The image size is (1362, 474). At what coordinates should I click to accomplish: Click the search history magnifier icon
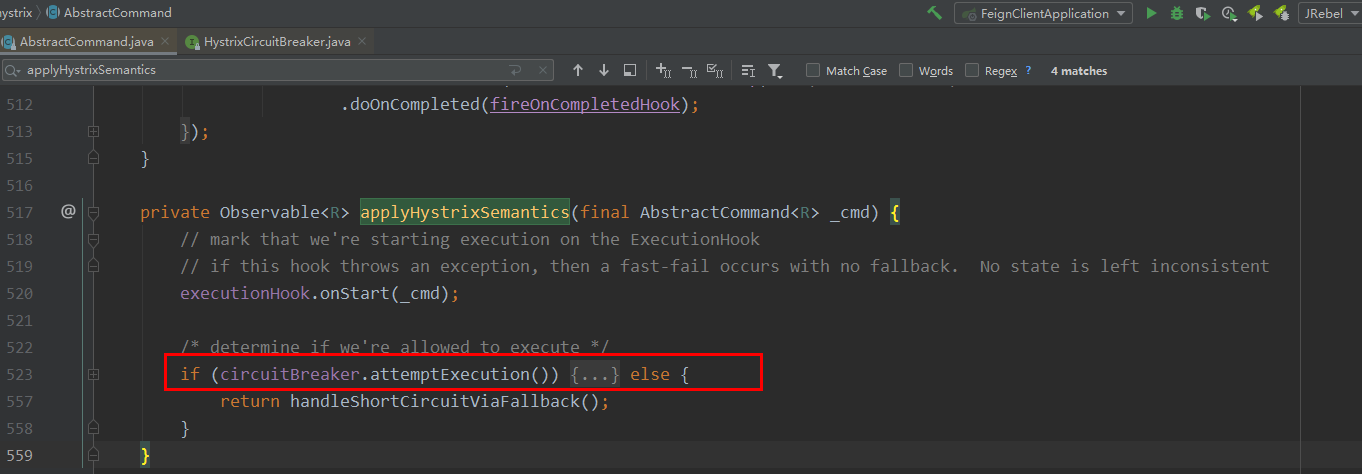click(13, 70)
